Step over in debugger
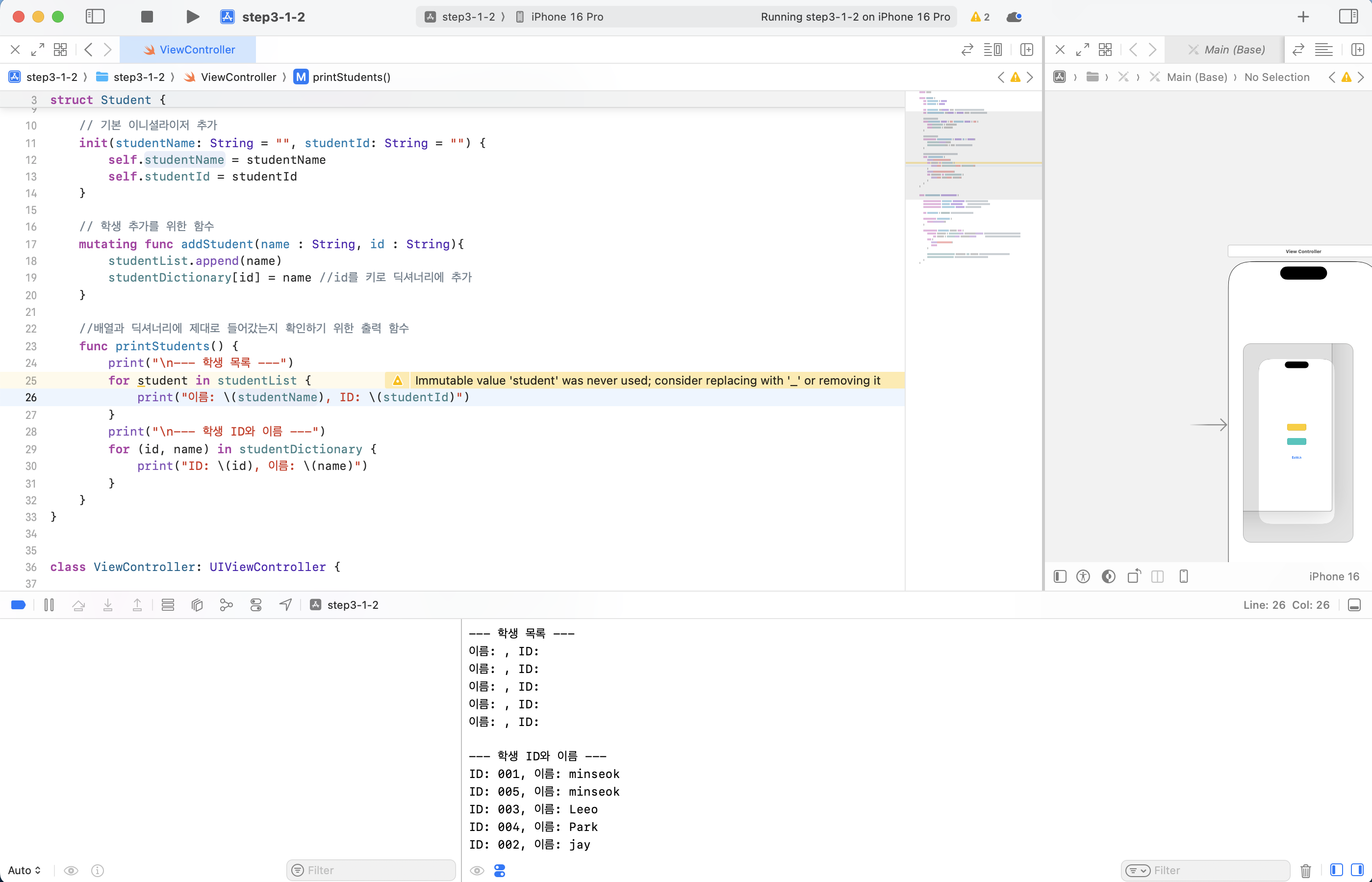Viewport: 1372px width, 882px height. click(78, 605)
